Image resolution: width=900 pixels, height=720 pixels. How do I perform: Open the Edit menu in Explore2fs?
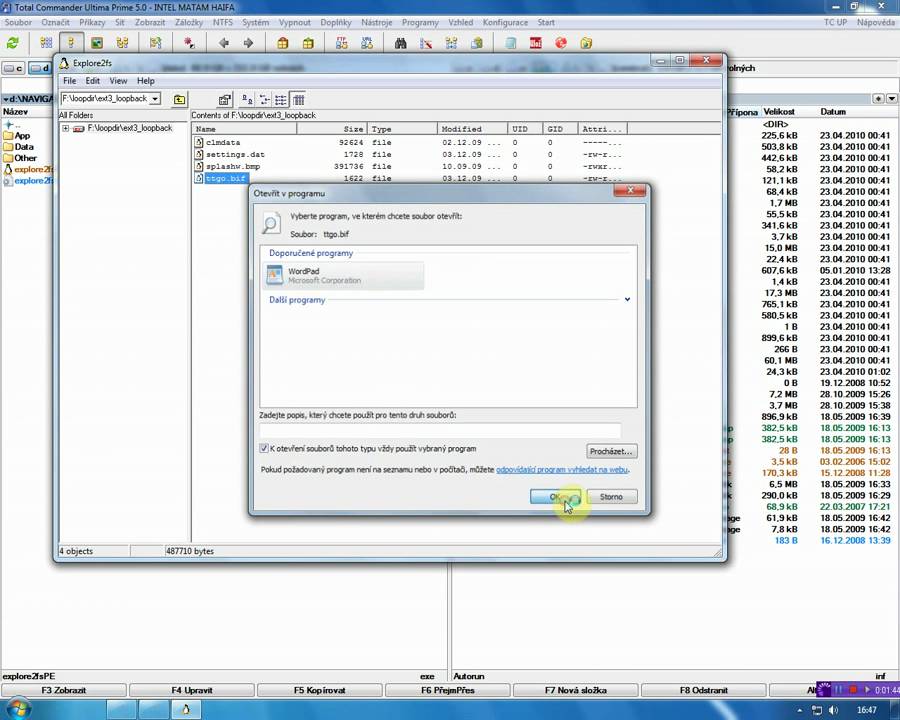point(92,81)
